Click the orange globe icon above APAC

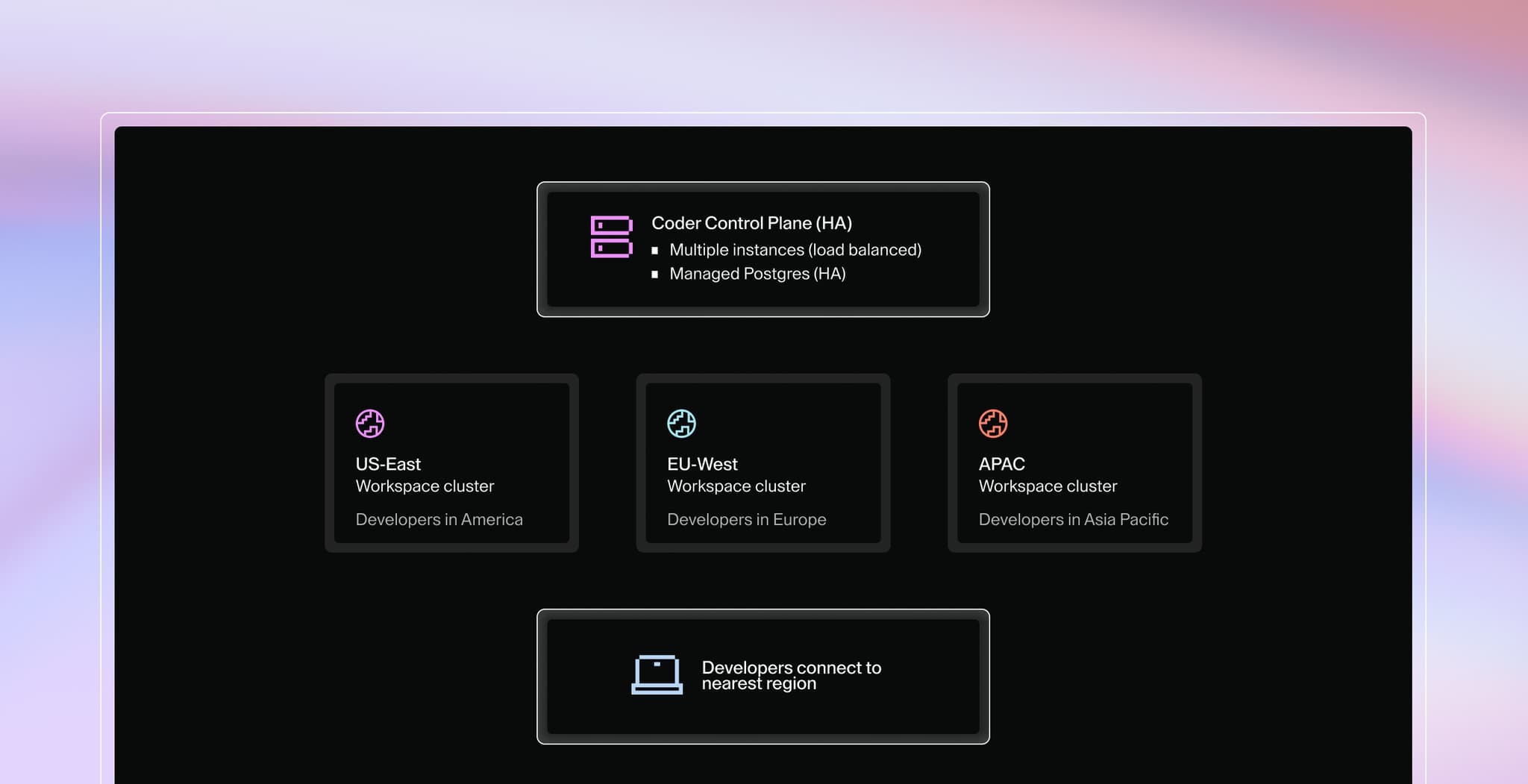(993, 424)
